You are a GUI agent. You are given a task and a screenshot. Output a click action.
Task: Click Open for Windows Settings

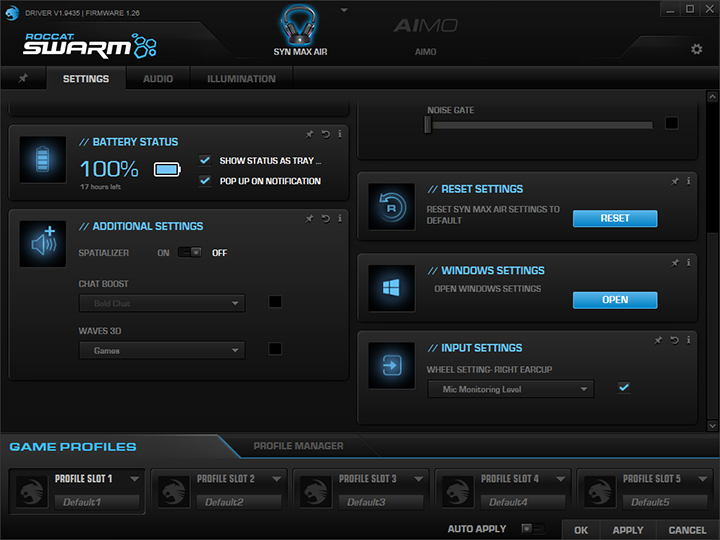[614, 300]
